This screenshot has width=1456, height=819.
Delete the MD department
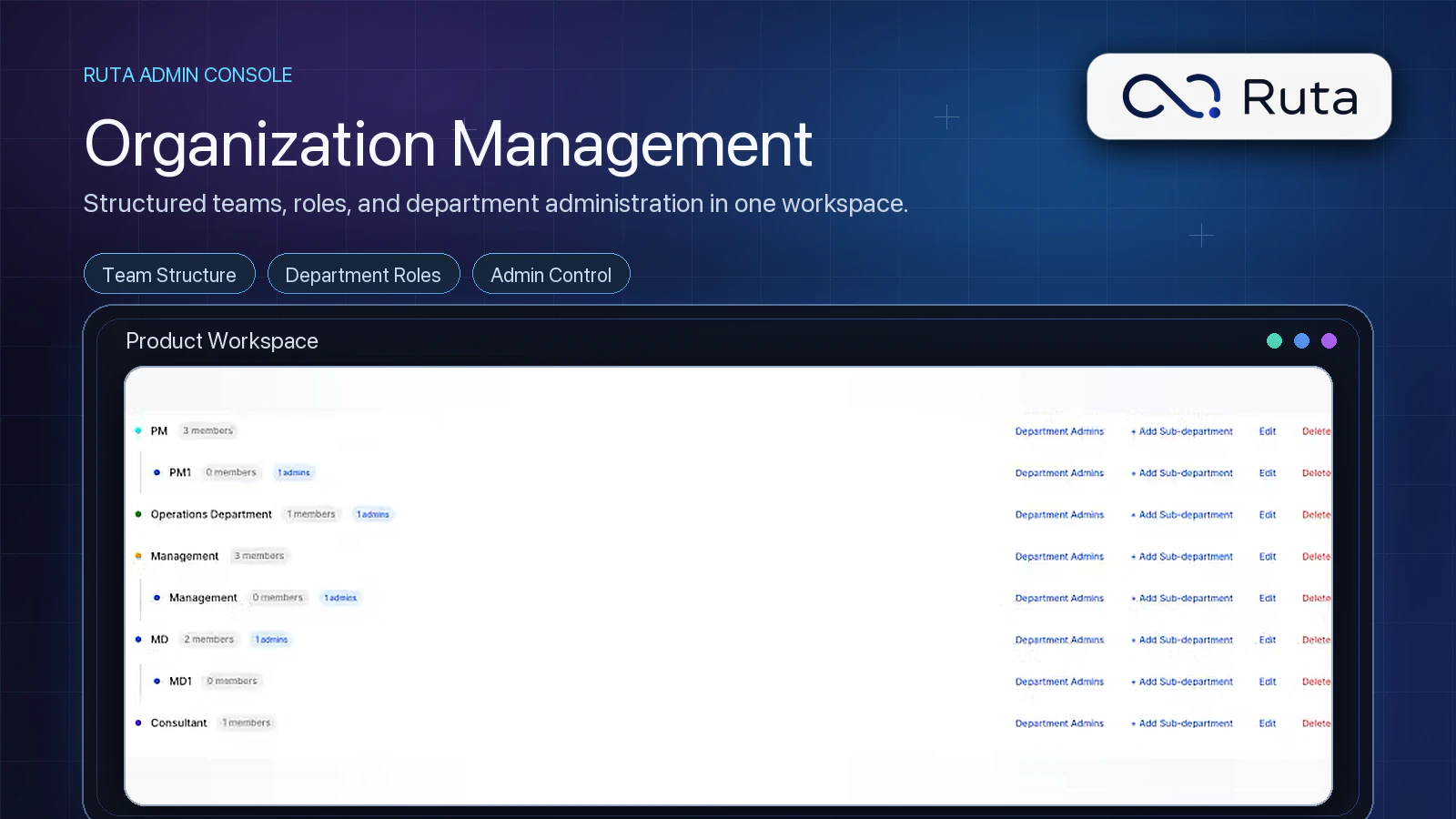(x=1316, y=641)
